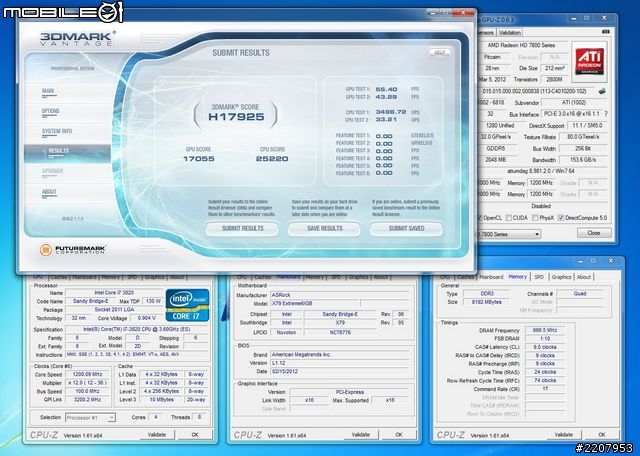Click the bus interface question mark in GPU-Z
The image size is (640, 456).
click(x=606, y=114)
